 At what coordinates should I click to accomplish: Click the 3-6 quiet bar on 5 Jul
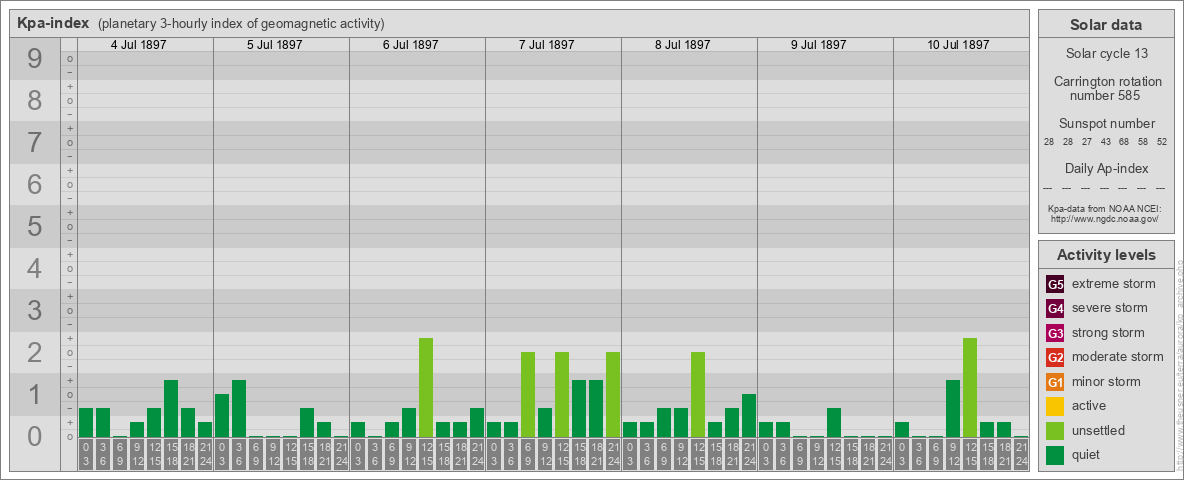[239, 409]
